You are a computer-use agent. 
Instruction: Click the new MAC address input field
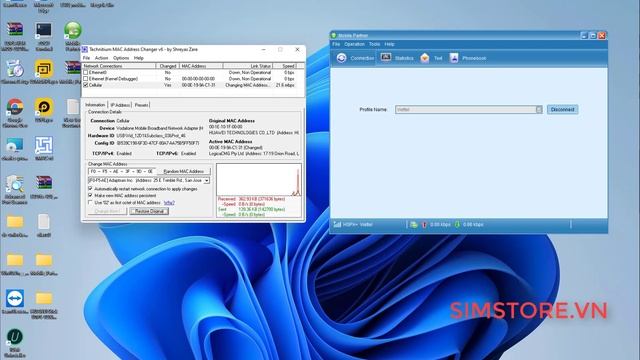pyautogui.click(x=122, y=171)
